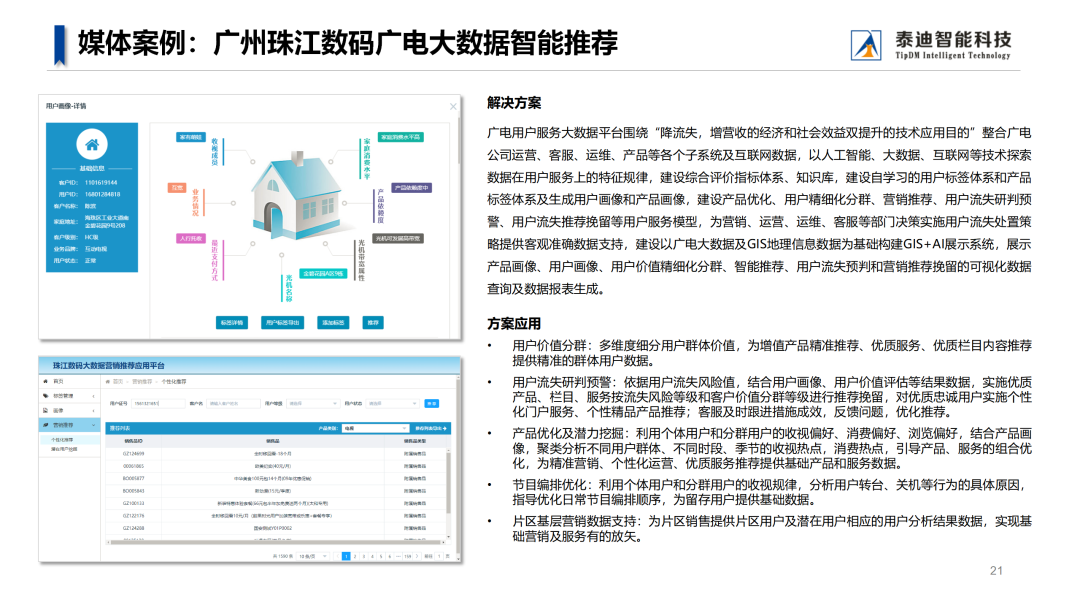Image resolution: width=1080 pixels, height=608 pixels.
Task: Click the go-to-page number input
Action: [439, 556]
